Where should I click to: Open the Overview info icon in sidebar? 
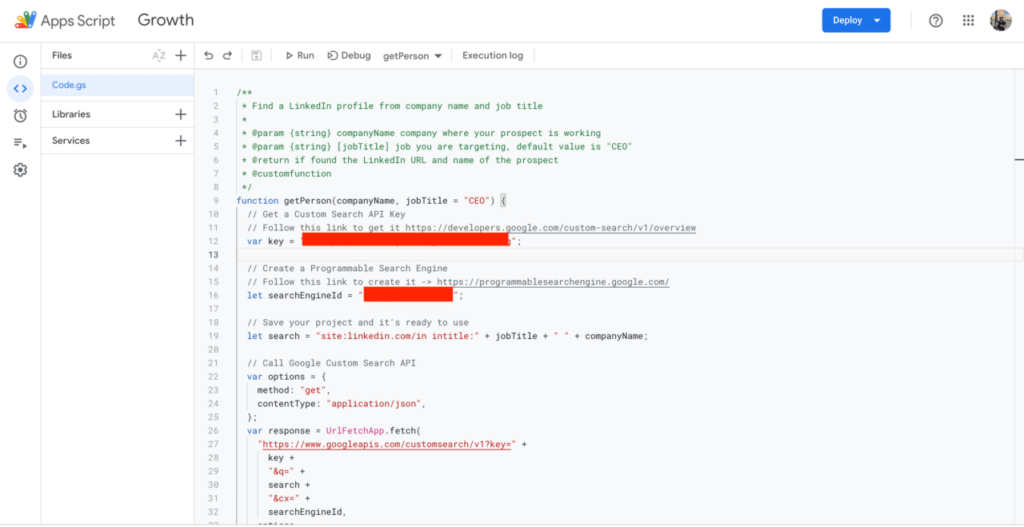[x=20, y=61]
